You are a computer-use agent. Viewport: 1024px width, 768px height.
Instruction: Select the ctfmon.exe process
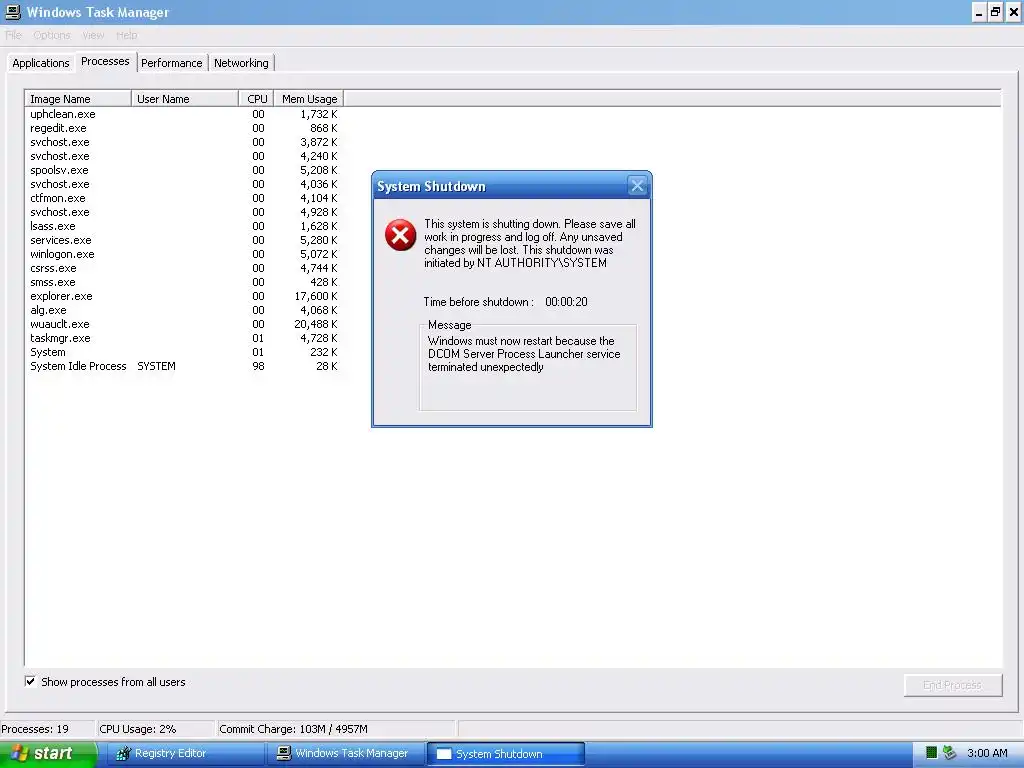pos(184,199)
